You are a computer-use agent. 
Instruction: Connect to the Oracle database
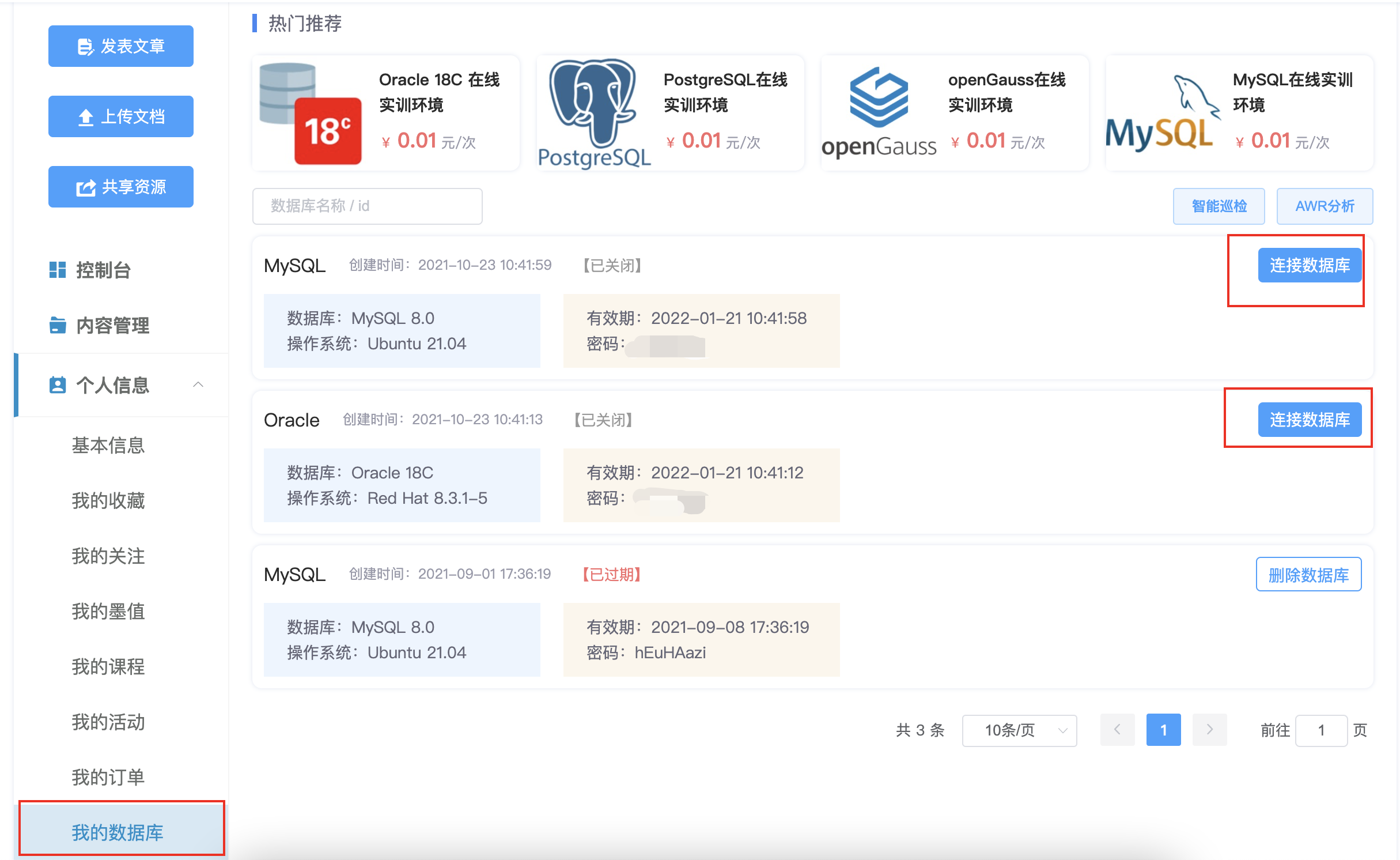click(x=1309, y=420)
